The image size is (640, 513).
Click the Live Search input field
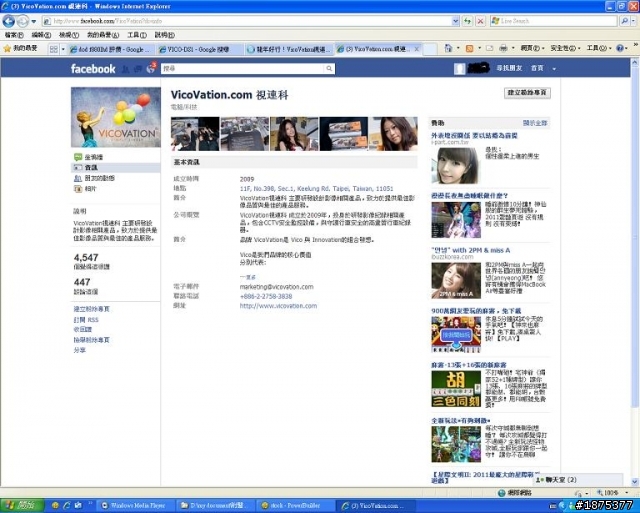click(x=553, y=21)
